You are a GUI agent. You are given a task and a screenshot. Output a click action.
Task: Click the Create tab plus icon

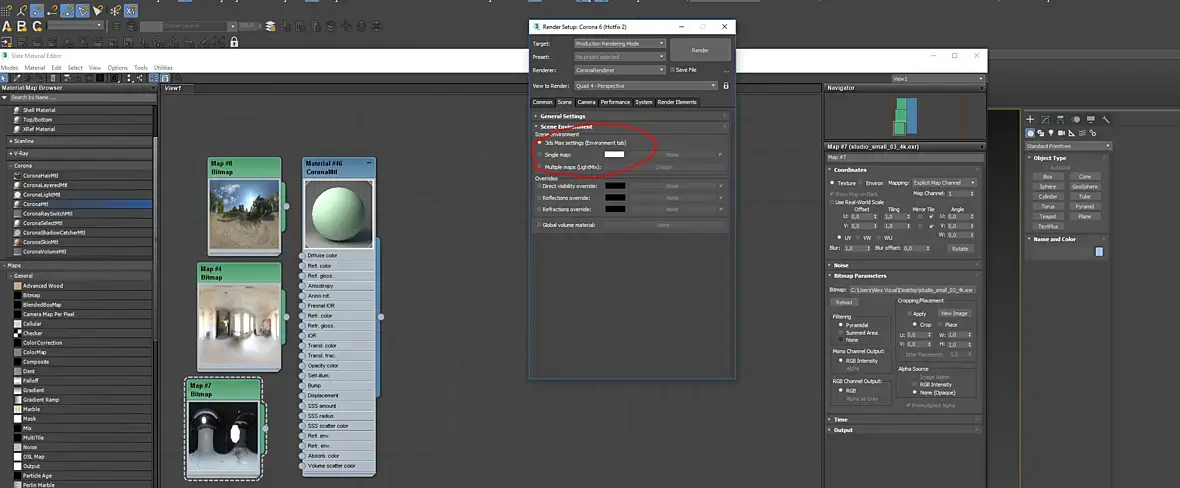tap(1030, 119)
